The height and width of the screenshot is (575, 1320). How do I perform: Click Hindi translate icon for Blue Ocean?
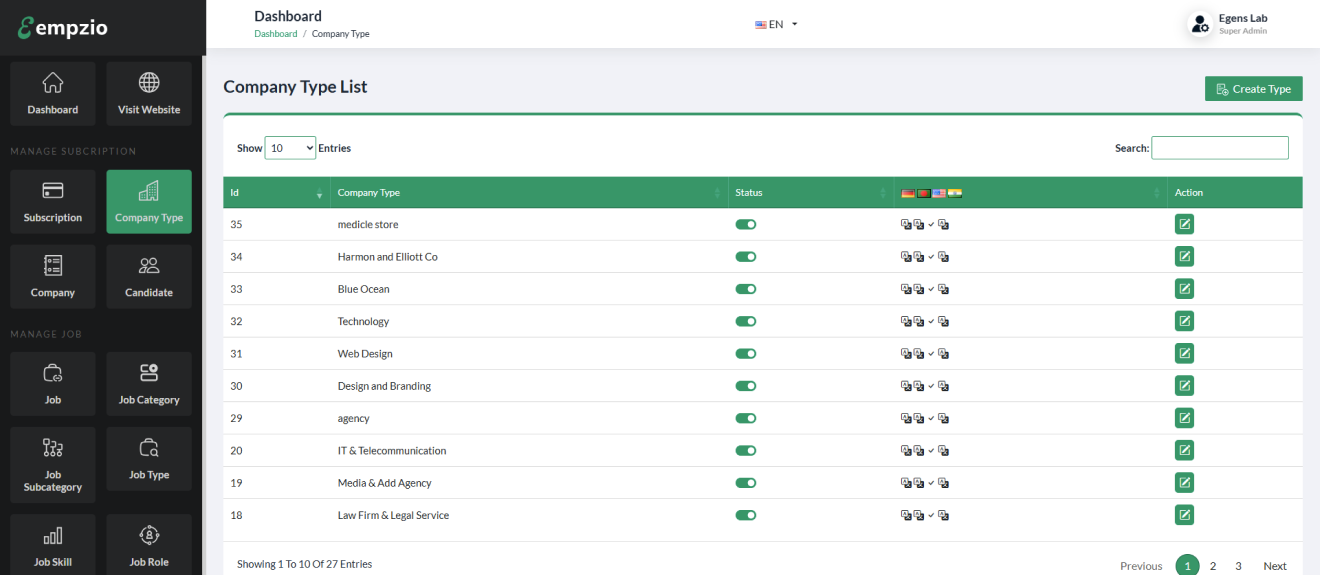point(943,289)
